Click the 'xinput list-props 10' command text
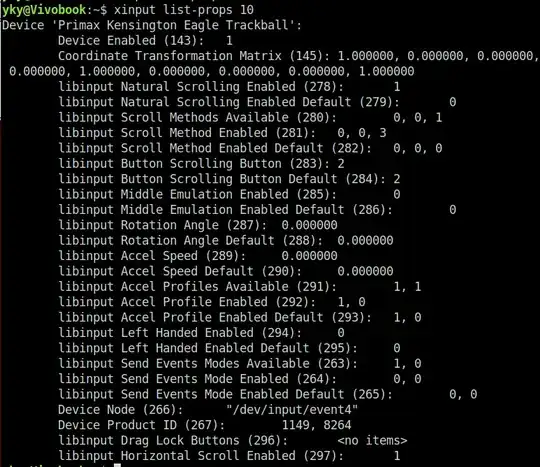This screenshot has width=540, height=467. 184,10
